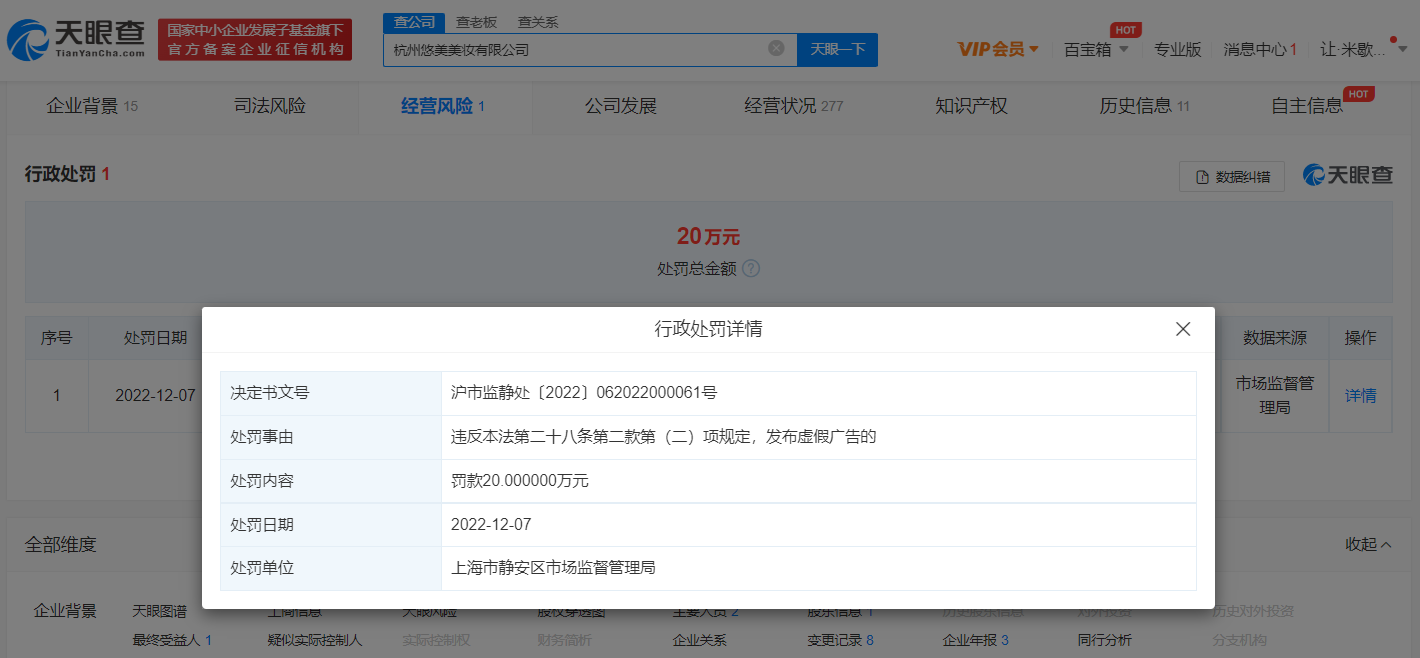Screen dimensions: 1420x658
Task: Switch to the 查关系 search tab
Action: [538, 22]
